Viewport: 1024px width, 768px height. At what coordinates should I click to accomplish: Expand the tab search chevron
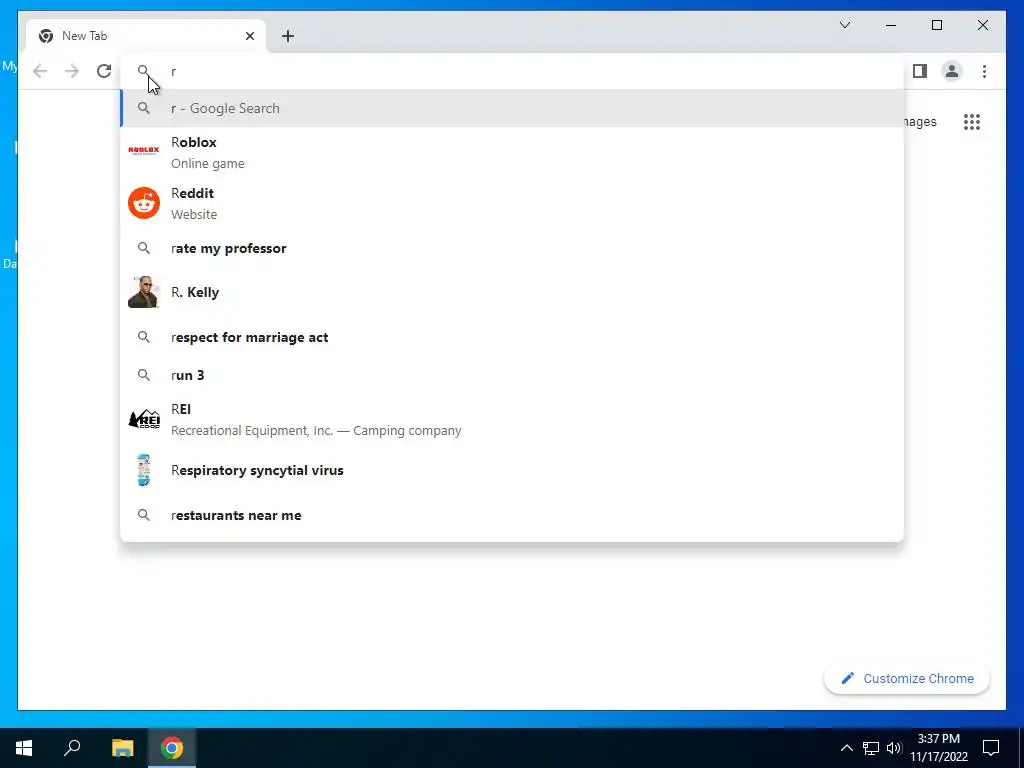coord(844,25)
